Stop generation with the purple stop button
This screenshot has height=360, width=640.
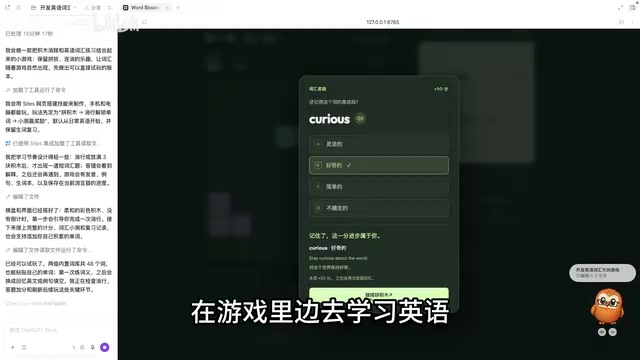104,347
